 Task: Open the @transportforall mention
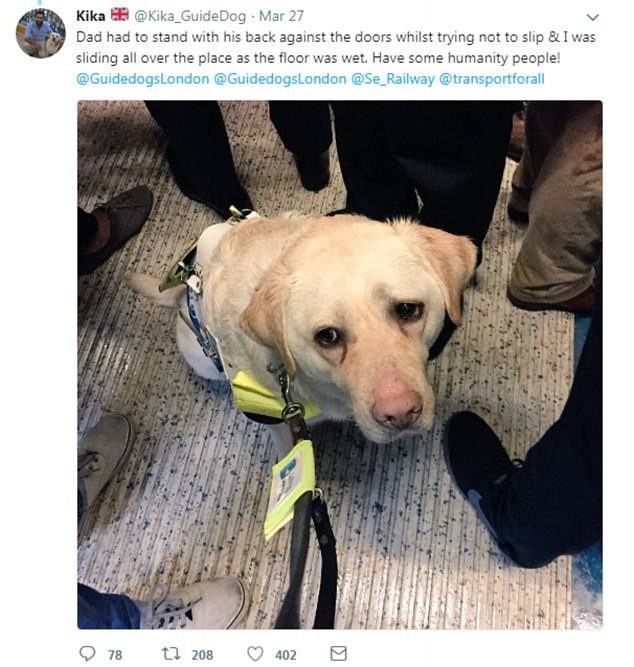[x=491, y=79]
